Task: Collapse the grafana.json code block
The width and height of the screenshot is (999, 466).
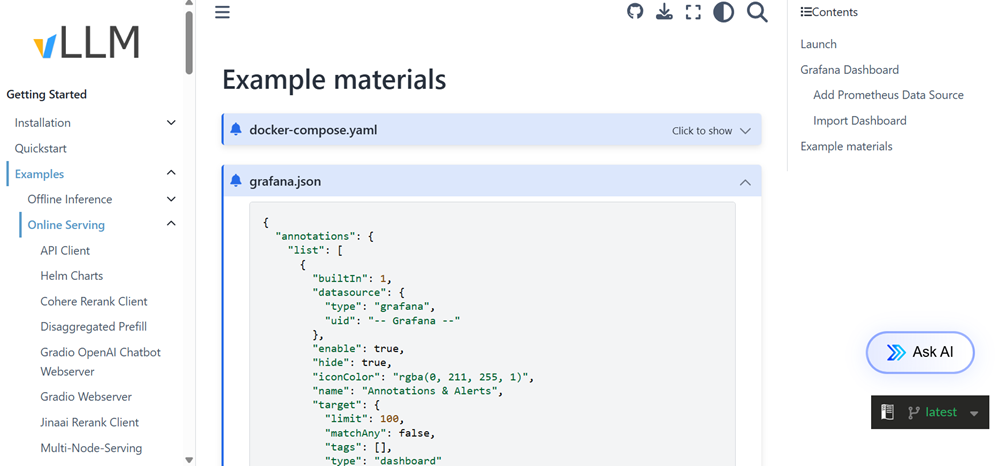Action: [x=745, y=182]
